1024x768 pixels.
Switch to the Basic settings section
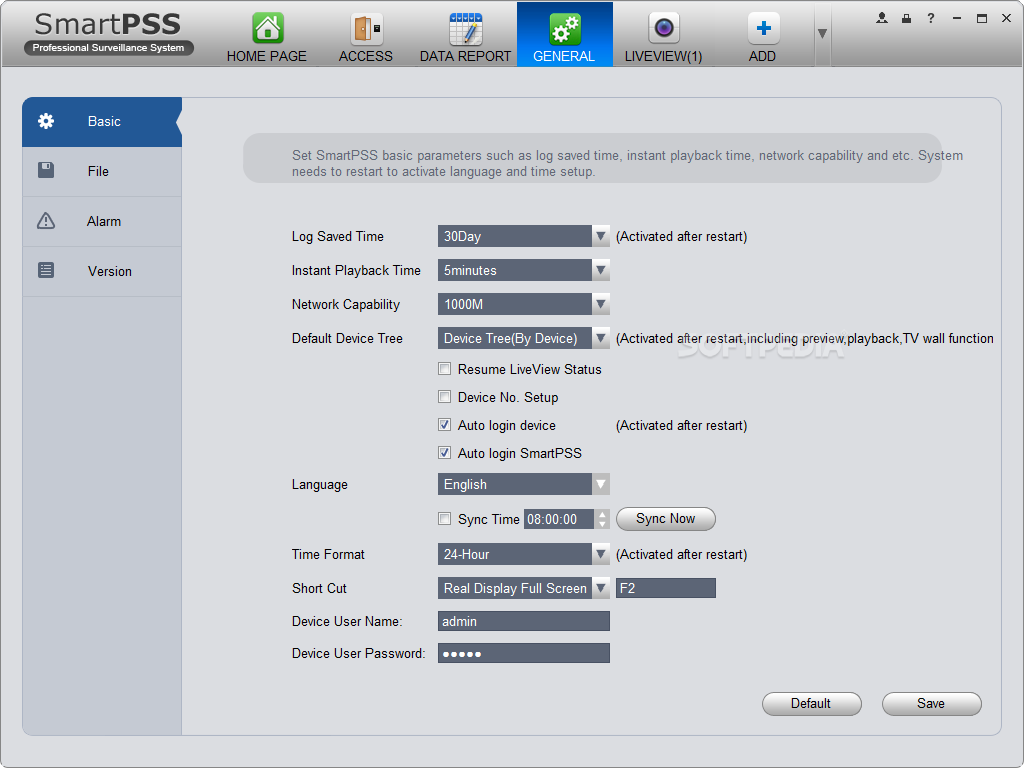pos(102,121)
